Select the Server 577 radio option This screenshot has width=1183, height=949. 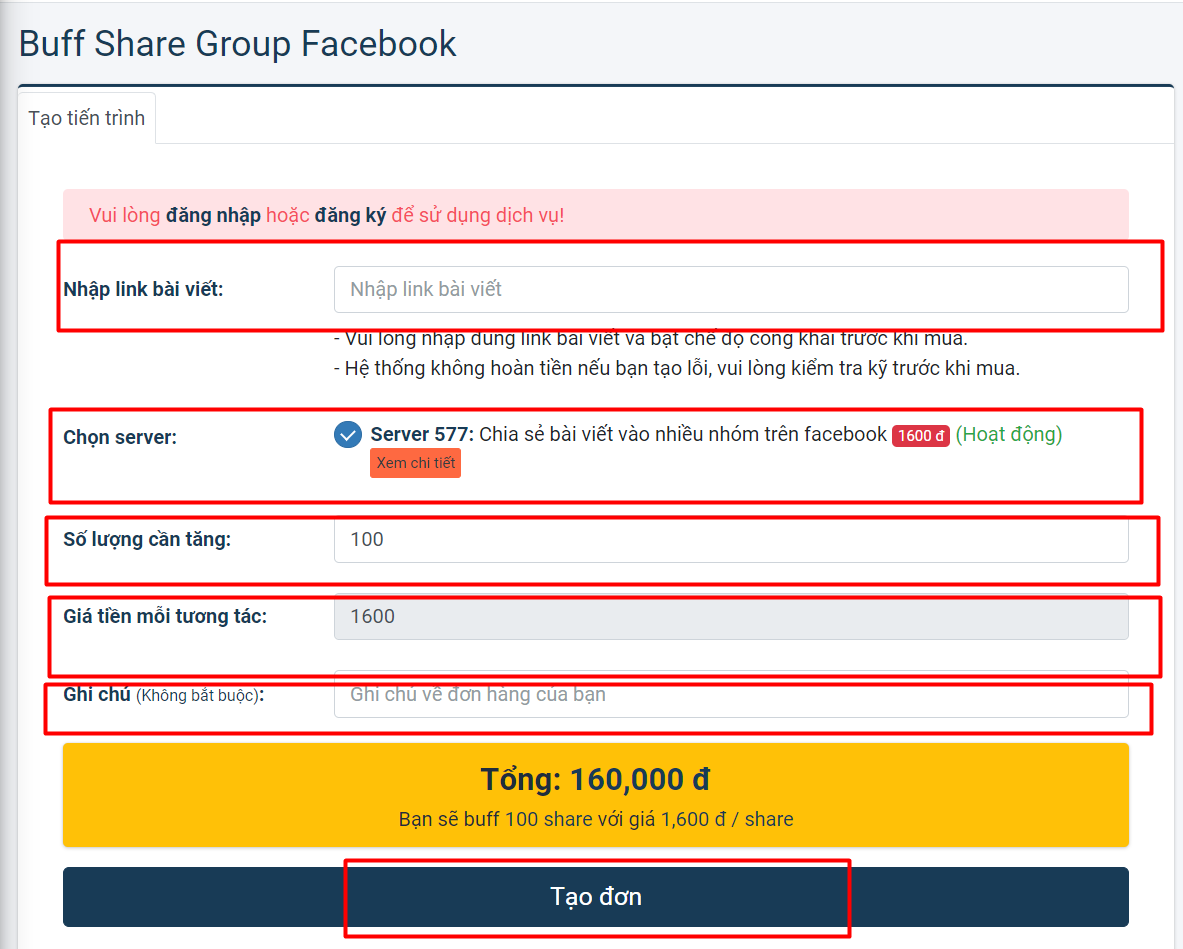click(348, 435)
